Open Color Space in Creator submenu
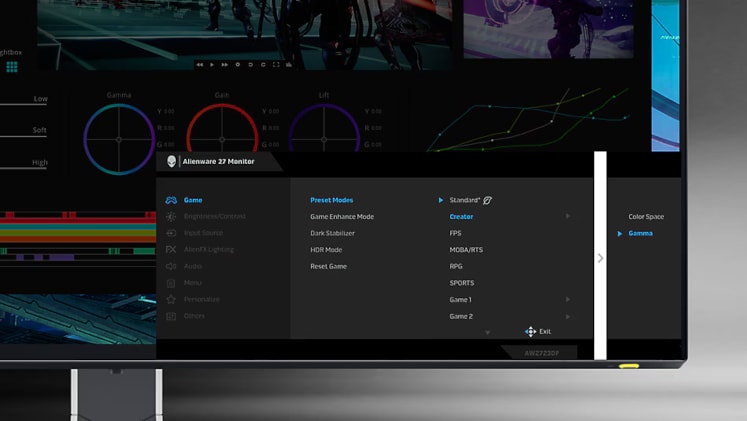The image size is (747, 421). pos(646,217)
